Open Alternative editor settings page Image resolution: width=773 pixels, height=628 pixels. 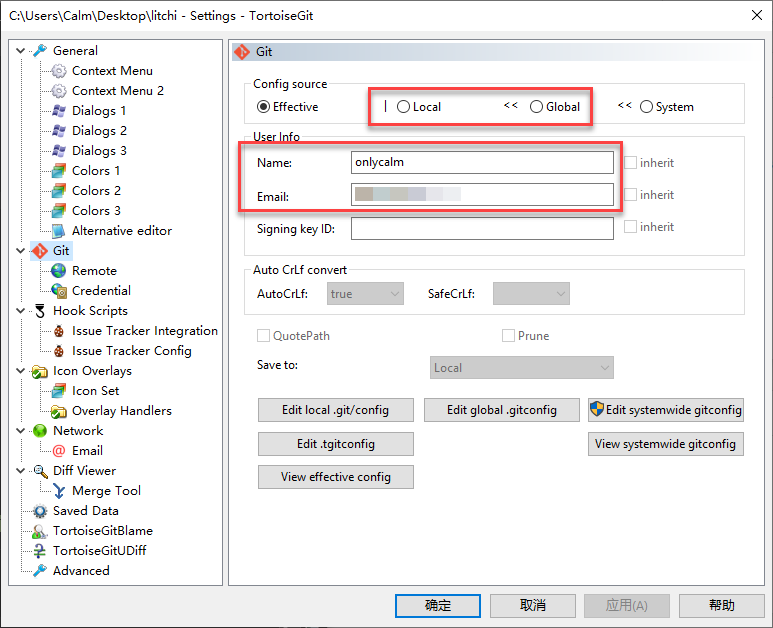pos(122,231)
